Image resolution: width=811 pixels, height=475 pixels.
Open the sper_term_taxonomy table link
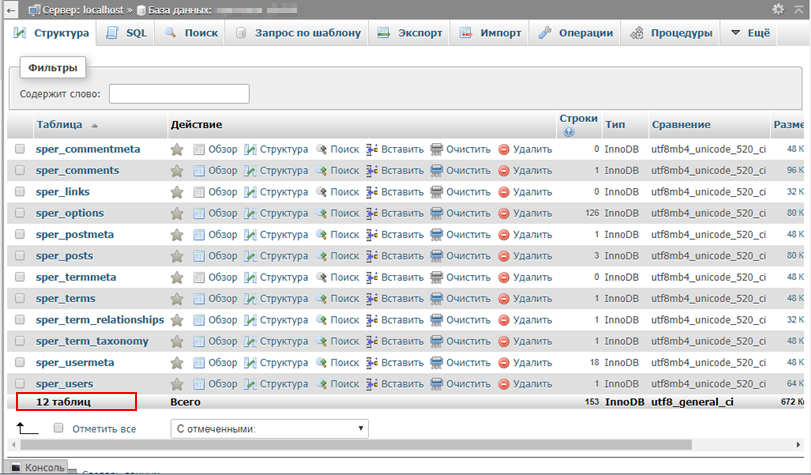tap(92, 342)
